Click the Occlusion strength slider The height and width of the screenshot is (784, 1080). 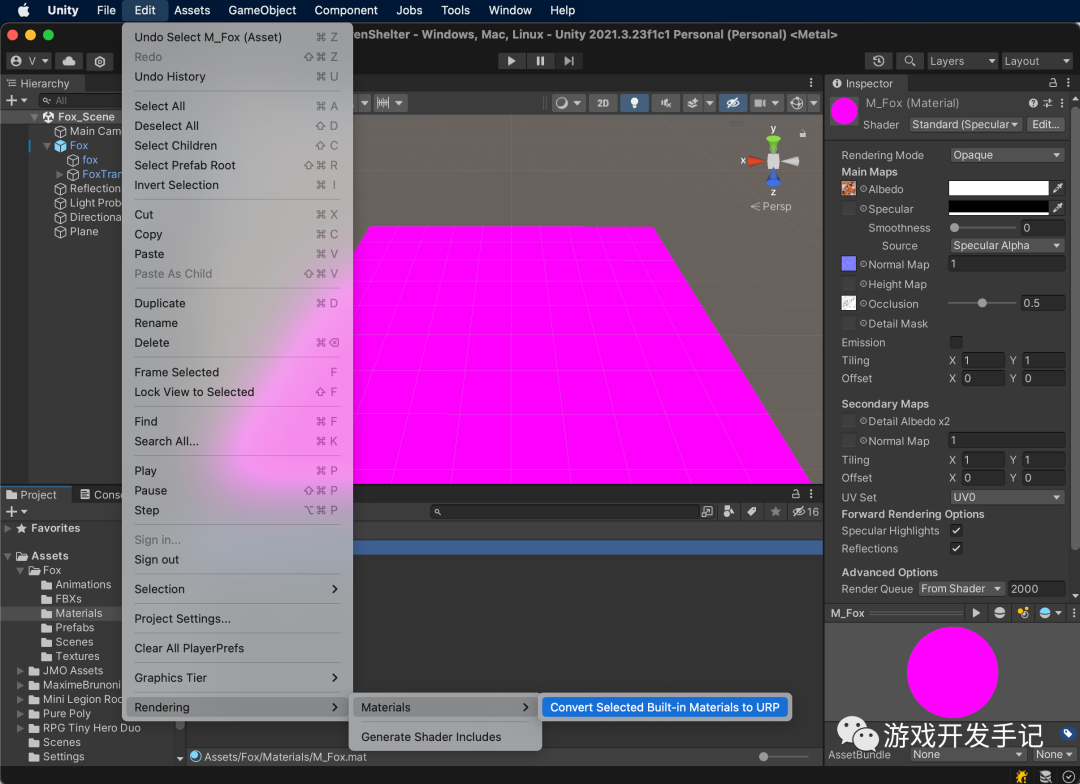tap(982, 303)
